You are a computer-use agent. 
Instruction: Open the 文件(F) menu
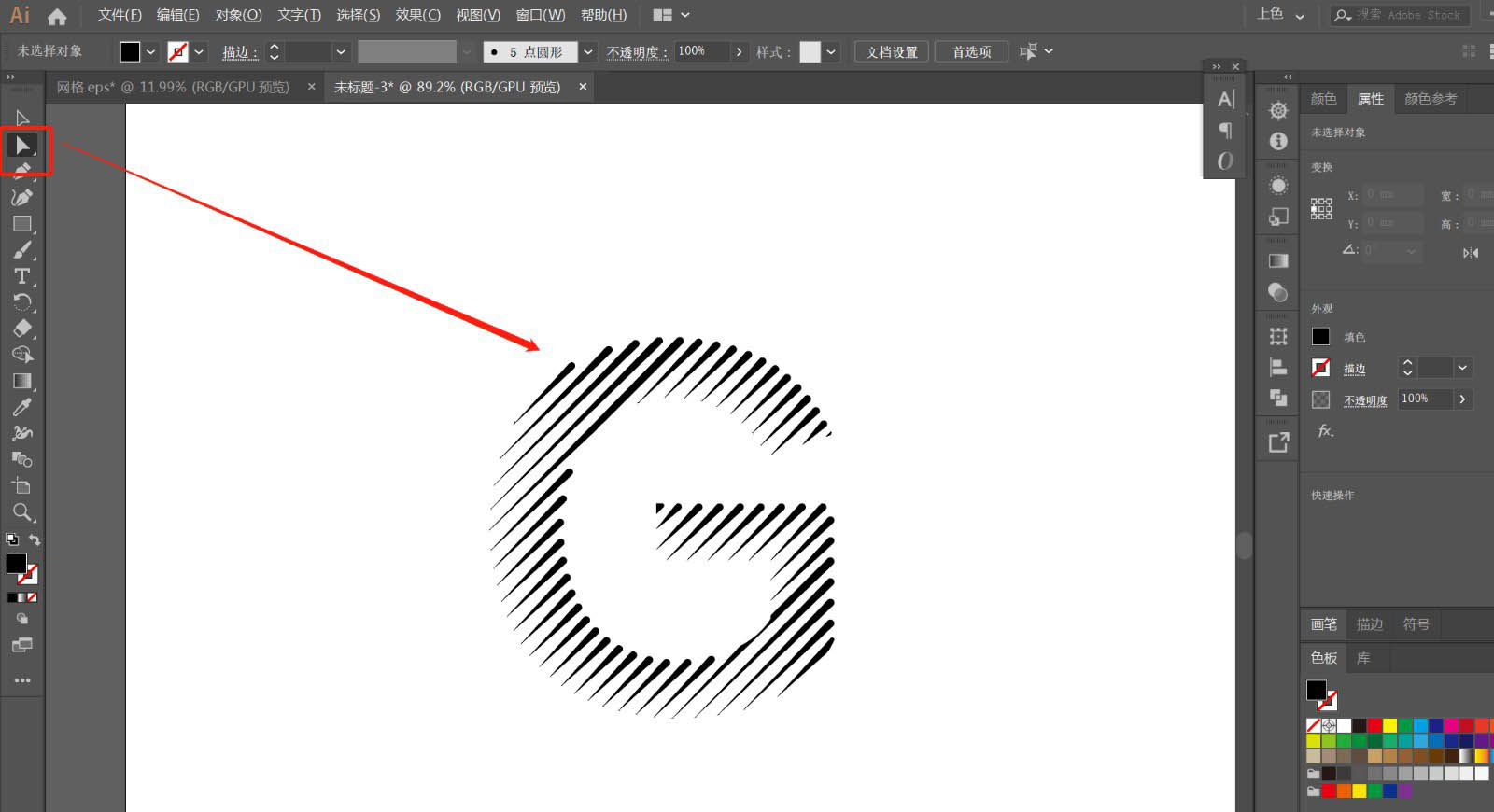[x=120, y=15]
